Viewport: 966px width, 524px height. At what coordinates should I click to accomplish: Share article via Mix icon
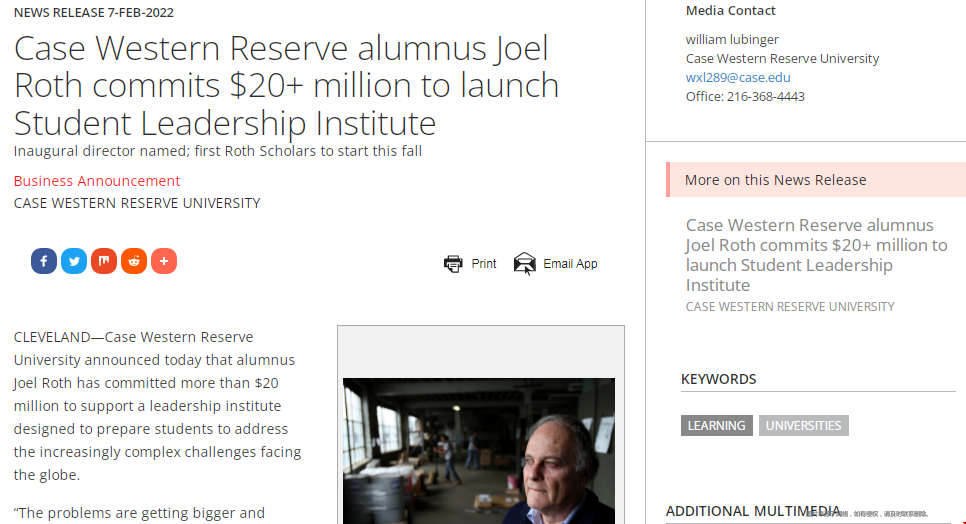[x=104, y=261]
